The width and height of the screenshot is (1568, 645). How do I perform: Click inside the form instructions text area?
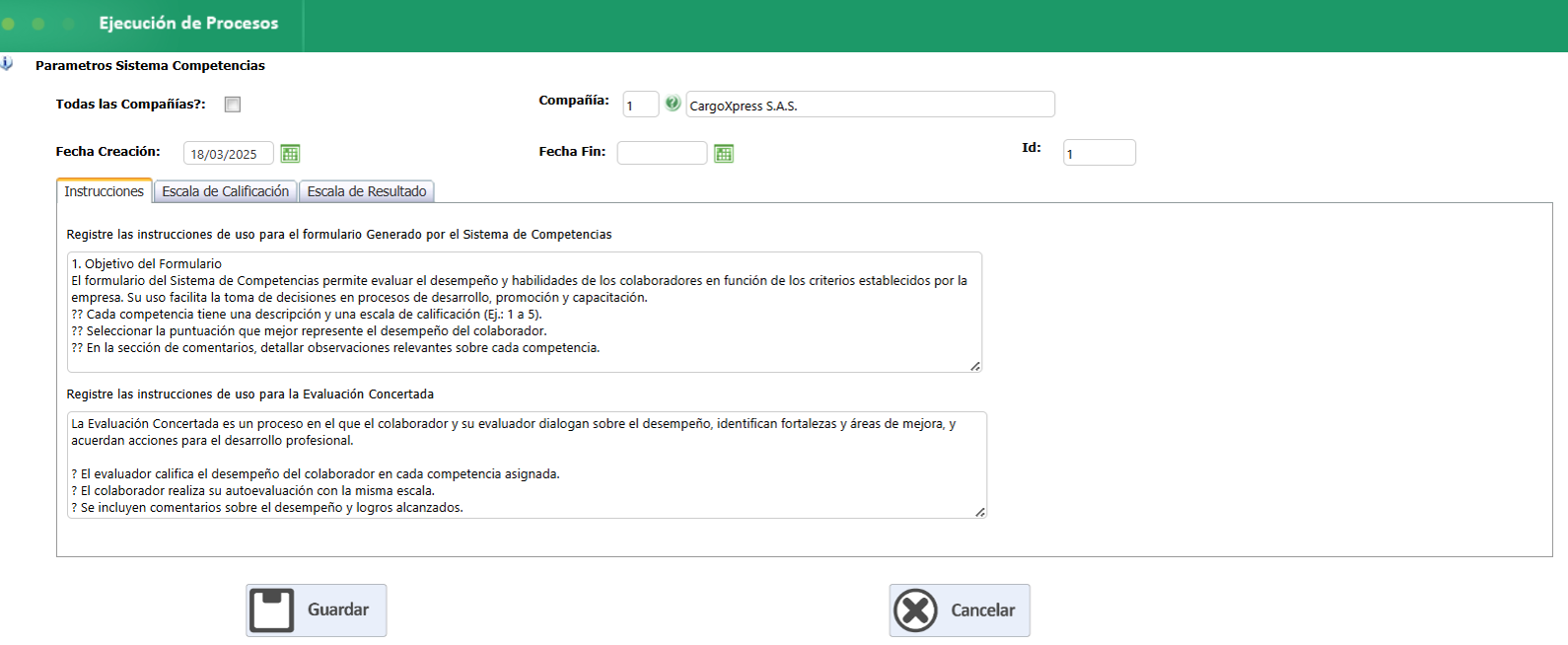tap(524, 312)
